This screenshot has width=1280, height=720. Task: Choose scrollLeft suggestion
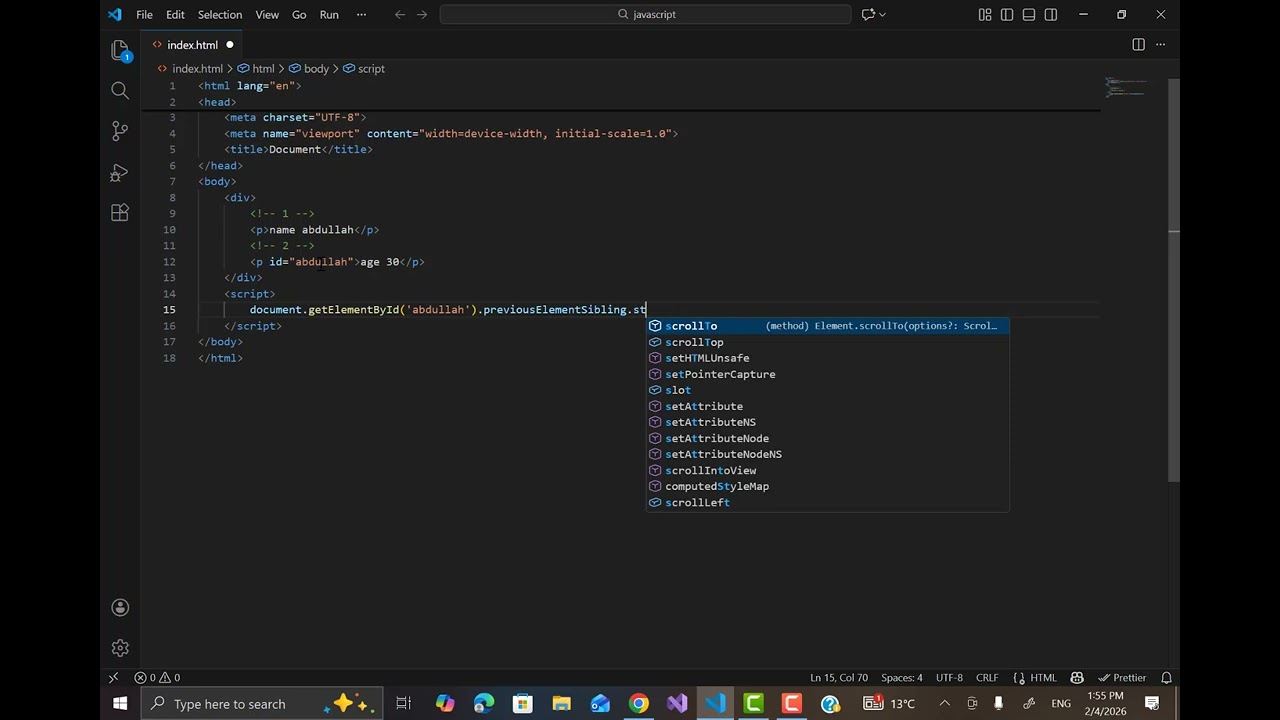tap(827, 502)
